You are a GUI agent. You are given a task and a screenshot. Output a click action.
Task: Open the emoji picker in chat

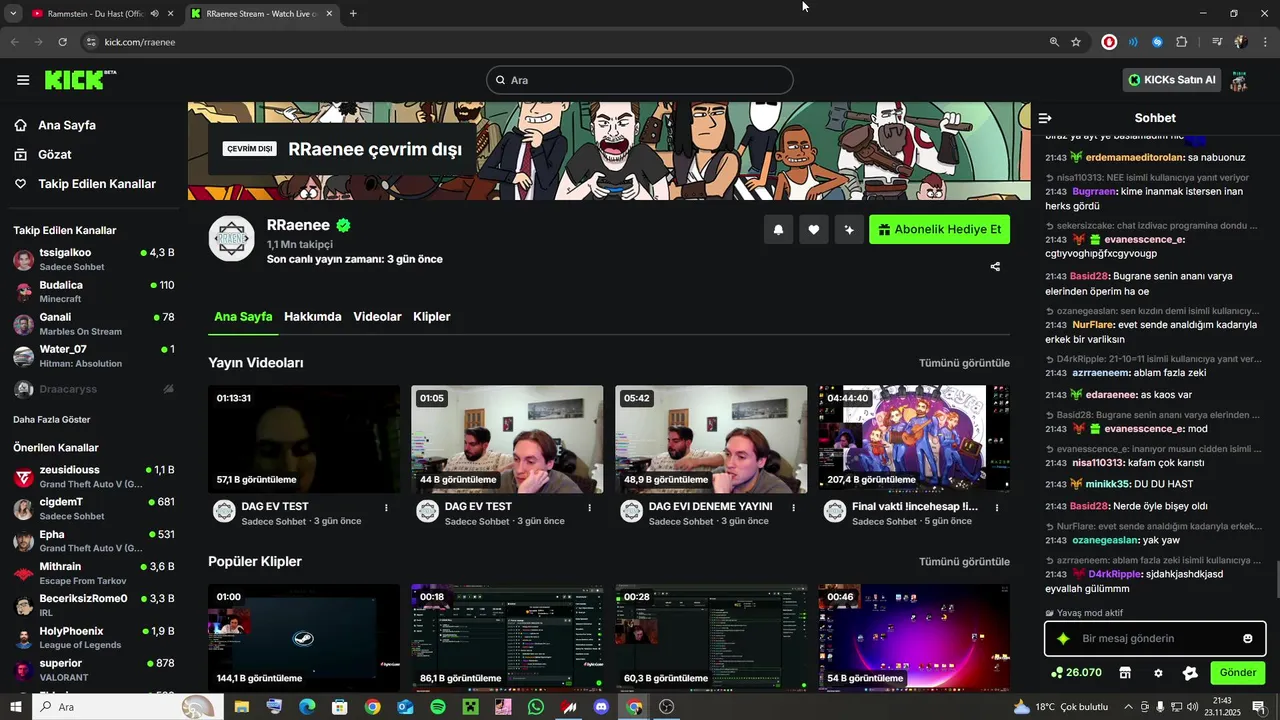(x=1247, y=638)
